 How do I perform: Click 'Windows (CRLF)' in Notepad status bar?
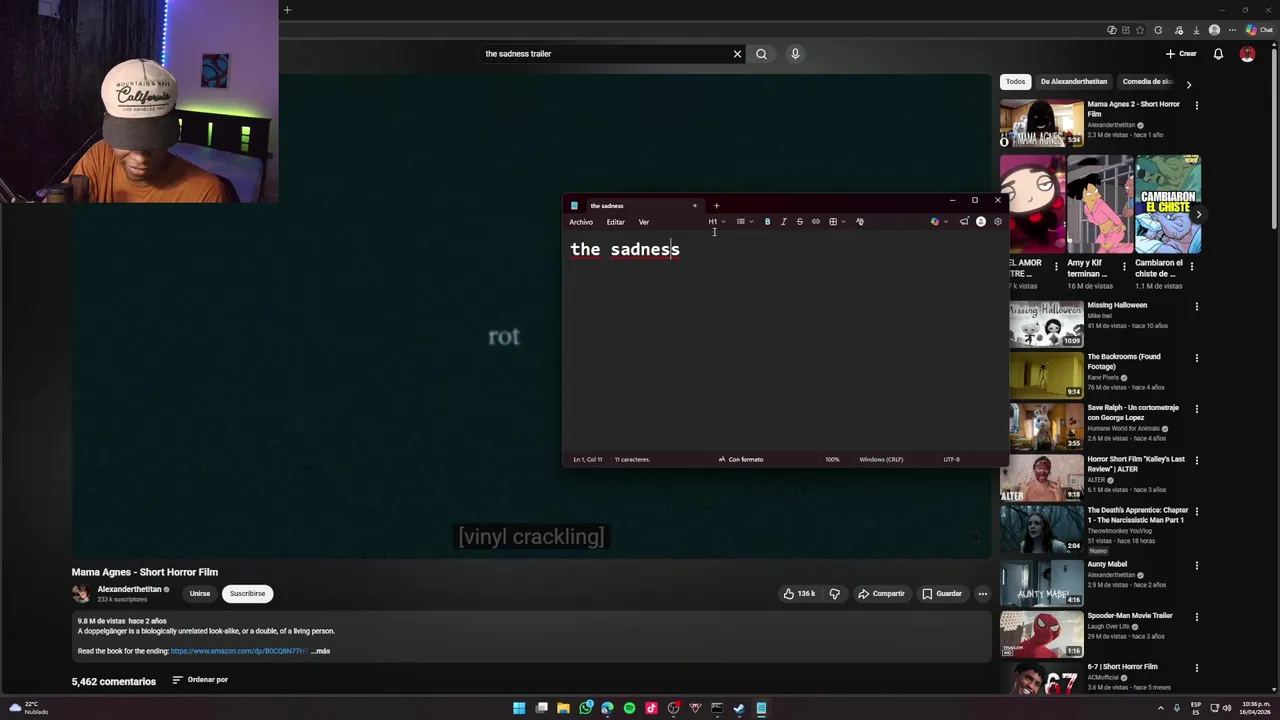click(881, 459)
